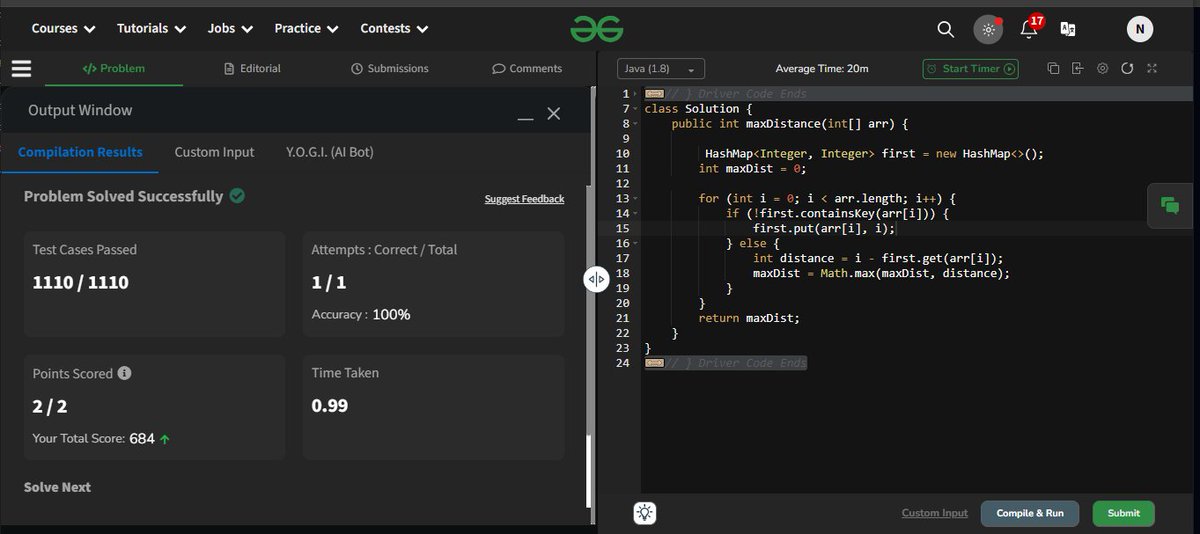This screenshot has height=534, width=1200.
Task: Expand the Tutorials dropdown
Action: 151,29
